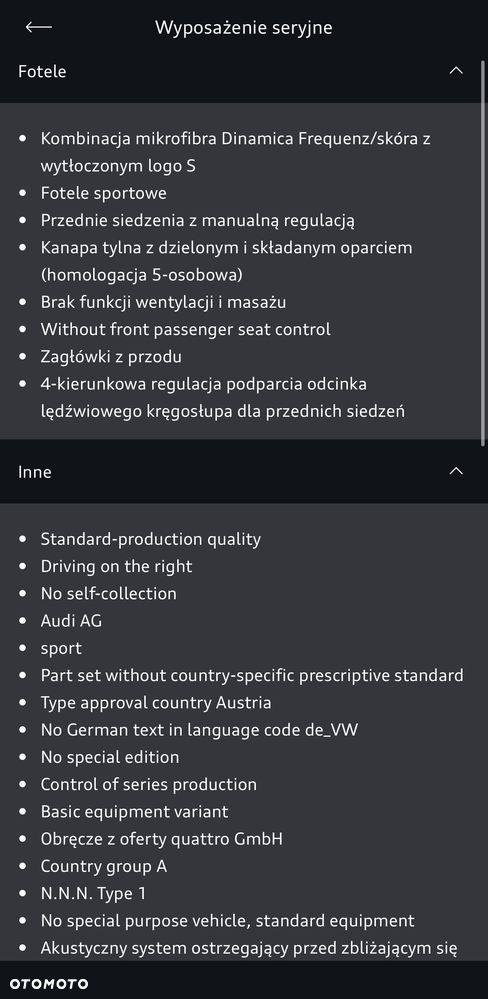The image size is (488, 999).
Task: Select the Basic equipment variant entry
Action: [134, 812]
